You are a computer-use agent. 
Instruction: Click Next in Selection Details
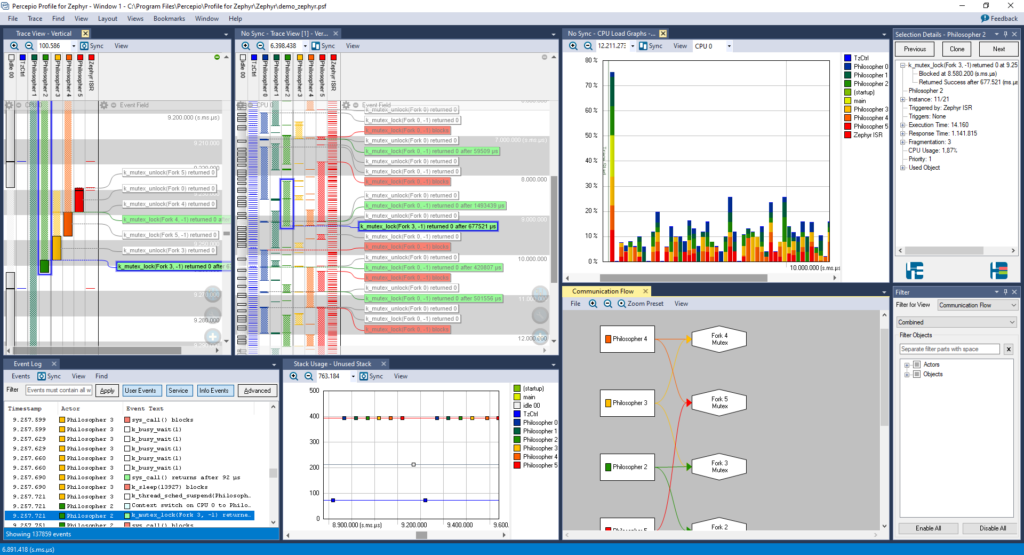point(999,49)
